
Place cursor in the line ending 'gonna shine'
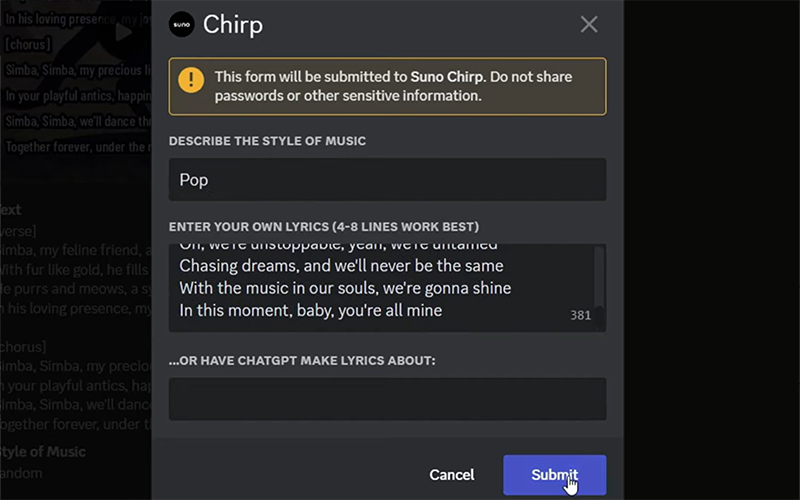(345, 288)
